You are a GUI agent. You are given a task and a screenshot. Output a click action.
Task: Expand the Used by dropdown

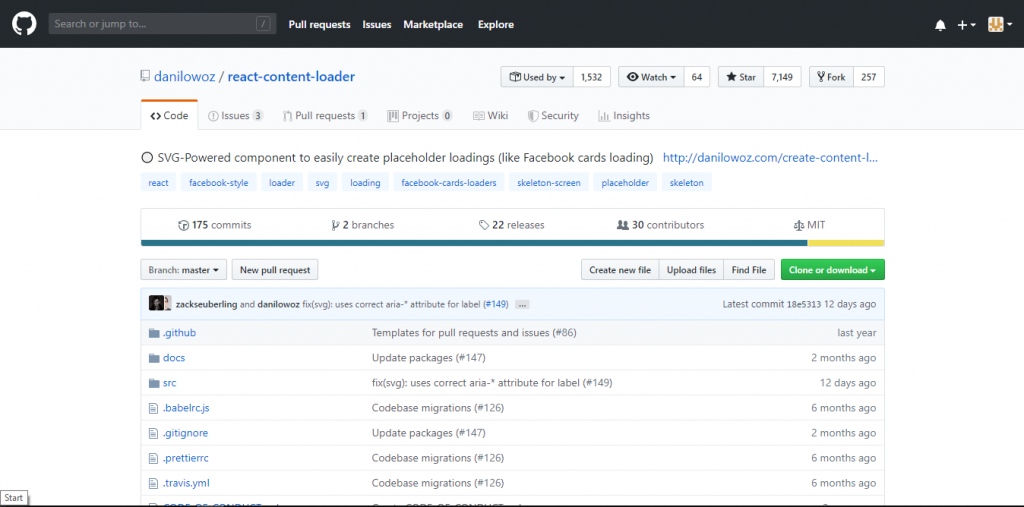tap(537, 77)
